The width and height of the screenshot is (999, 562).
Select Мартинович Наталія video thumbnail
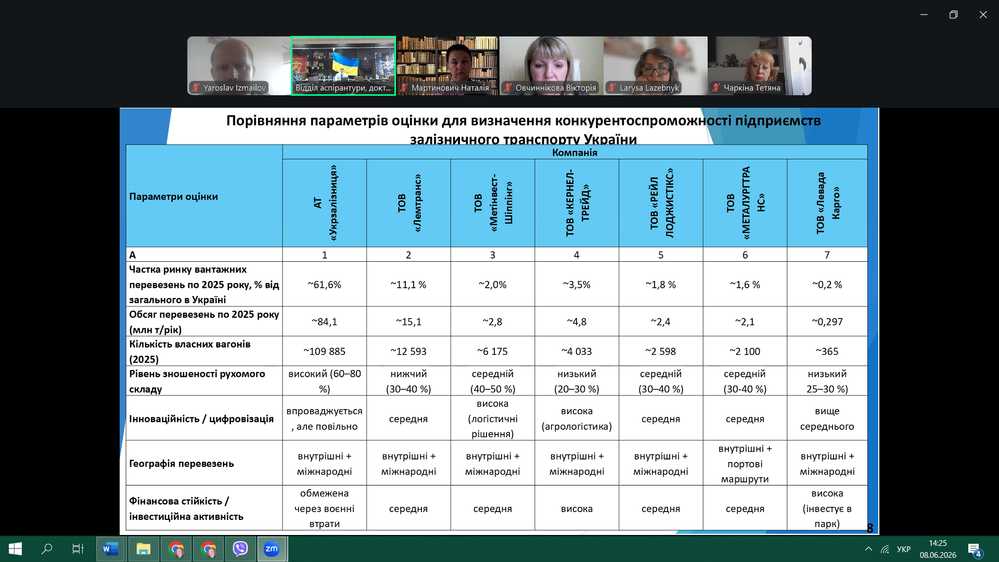coord(447,66)
